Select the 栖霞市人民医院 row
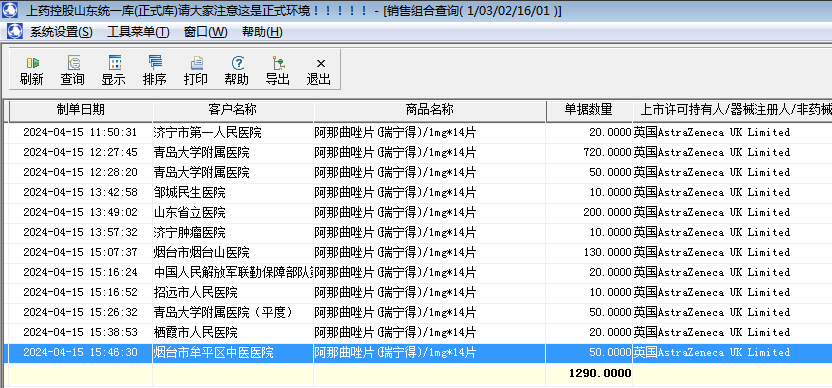The height and width of the screenshot is (388, 832). pos(418,333)
